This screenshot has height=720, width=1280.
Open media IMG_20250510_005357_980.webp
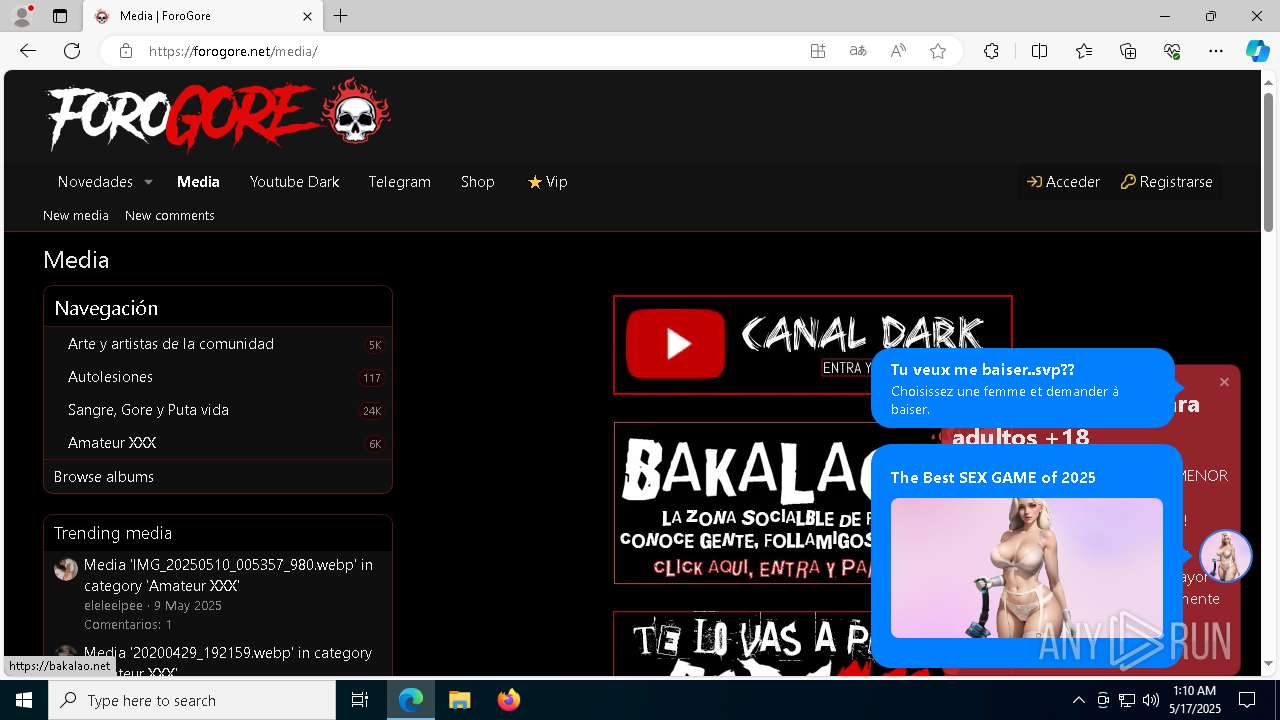(x=228, y=575)
